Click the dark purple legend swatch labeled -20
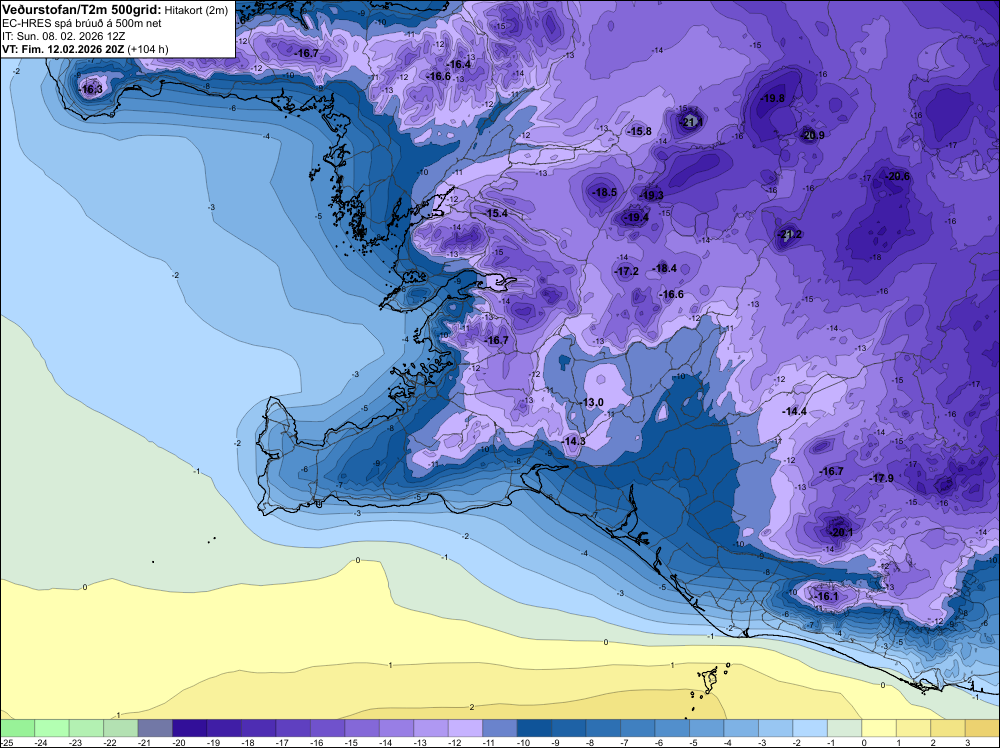 click(189, 728)
